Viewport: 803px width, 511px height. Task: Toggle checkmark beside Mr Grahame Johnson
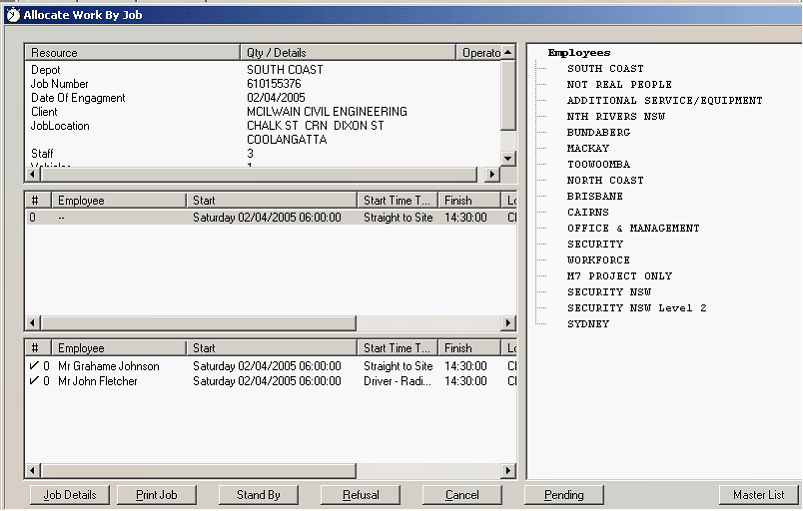click(x=33, y=366)
